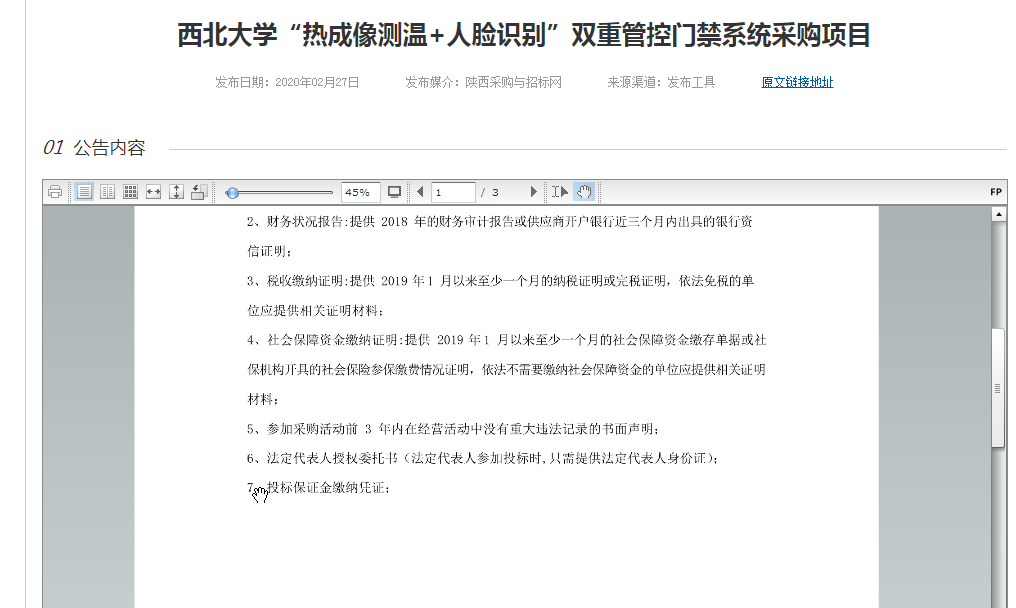
Task: Click line 4 社会保障资金缴纳证明 text
Action: click(x=506, y=340)
